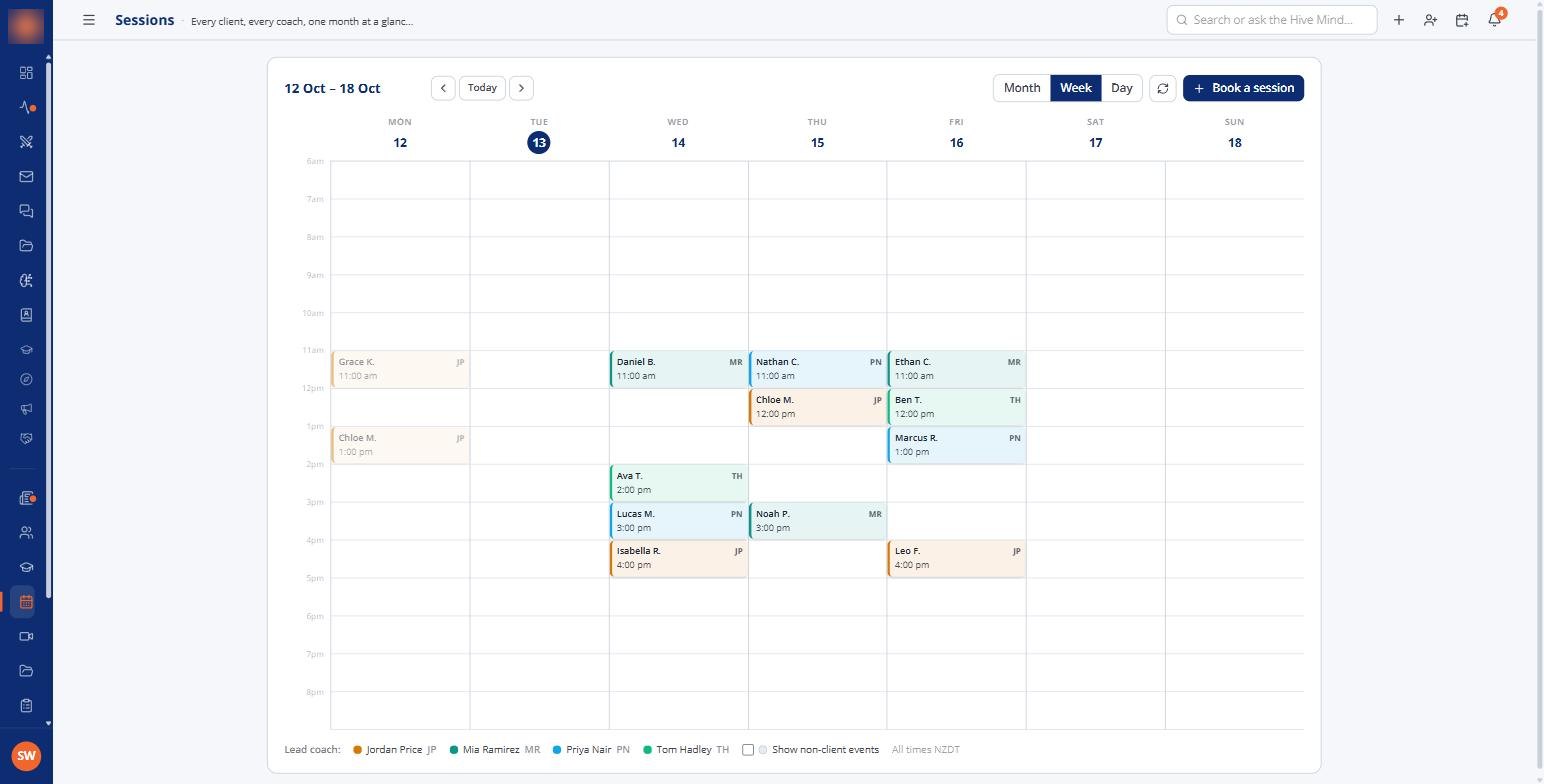Open Leo F. 4:00 pm session
Viewport: 1544px width, 784px height.
point(957,558)
